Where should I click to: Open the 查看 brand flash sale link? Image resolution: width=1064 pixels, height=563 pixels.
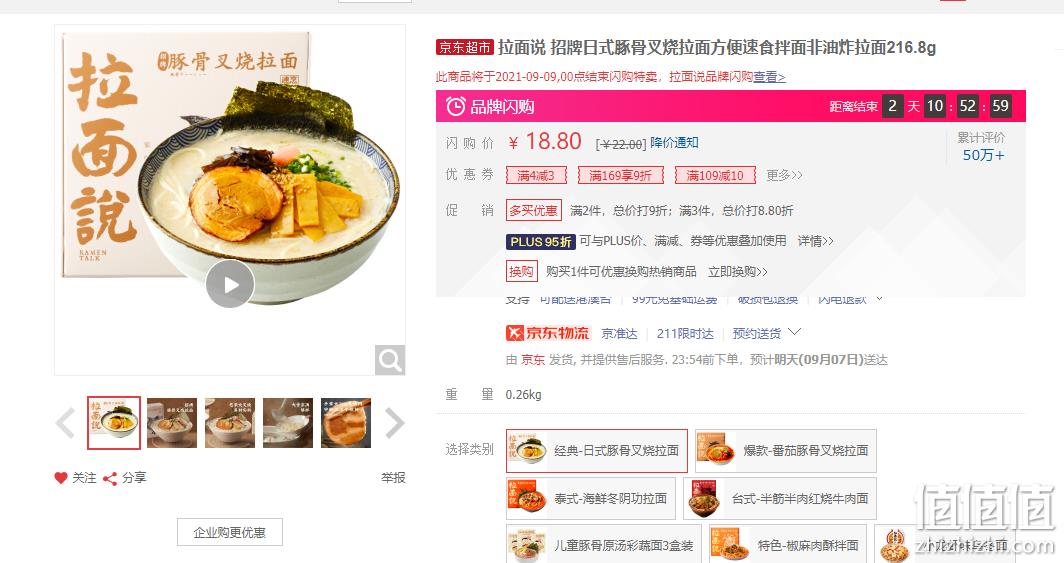click(769, 77)
